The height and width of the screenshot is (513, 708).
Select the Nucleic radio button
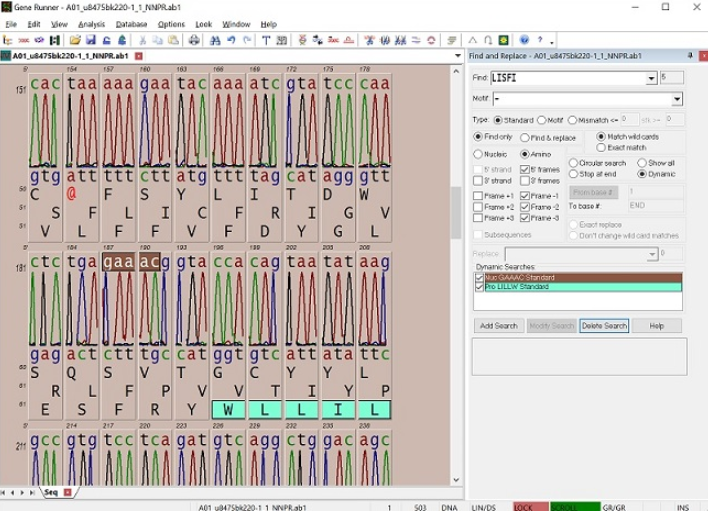pos(479,154)
